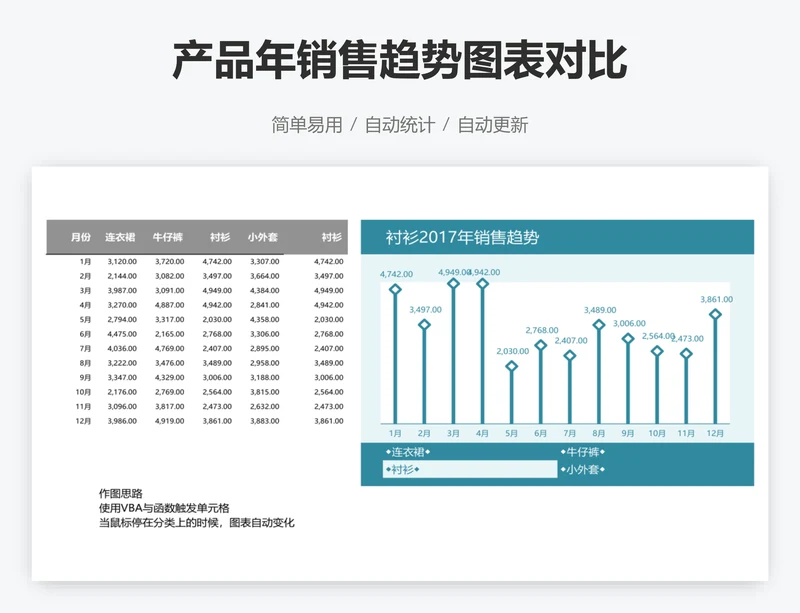800x613 pixels.
Task: Click the 12月 row label in table
Action: [x=83, y=422]
